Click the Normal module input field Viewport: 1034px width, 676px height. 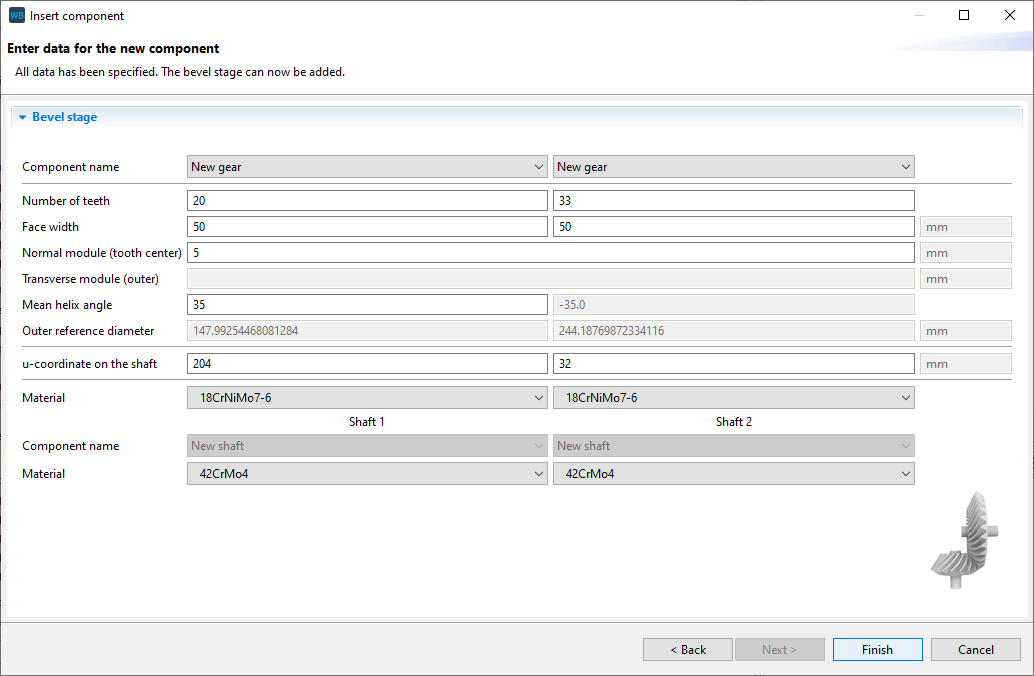(x=550, y=253)
